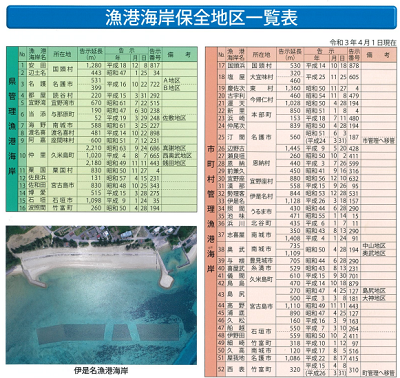
Task: Click the location 大宜味村
Action: tap(261, 77)
